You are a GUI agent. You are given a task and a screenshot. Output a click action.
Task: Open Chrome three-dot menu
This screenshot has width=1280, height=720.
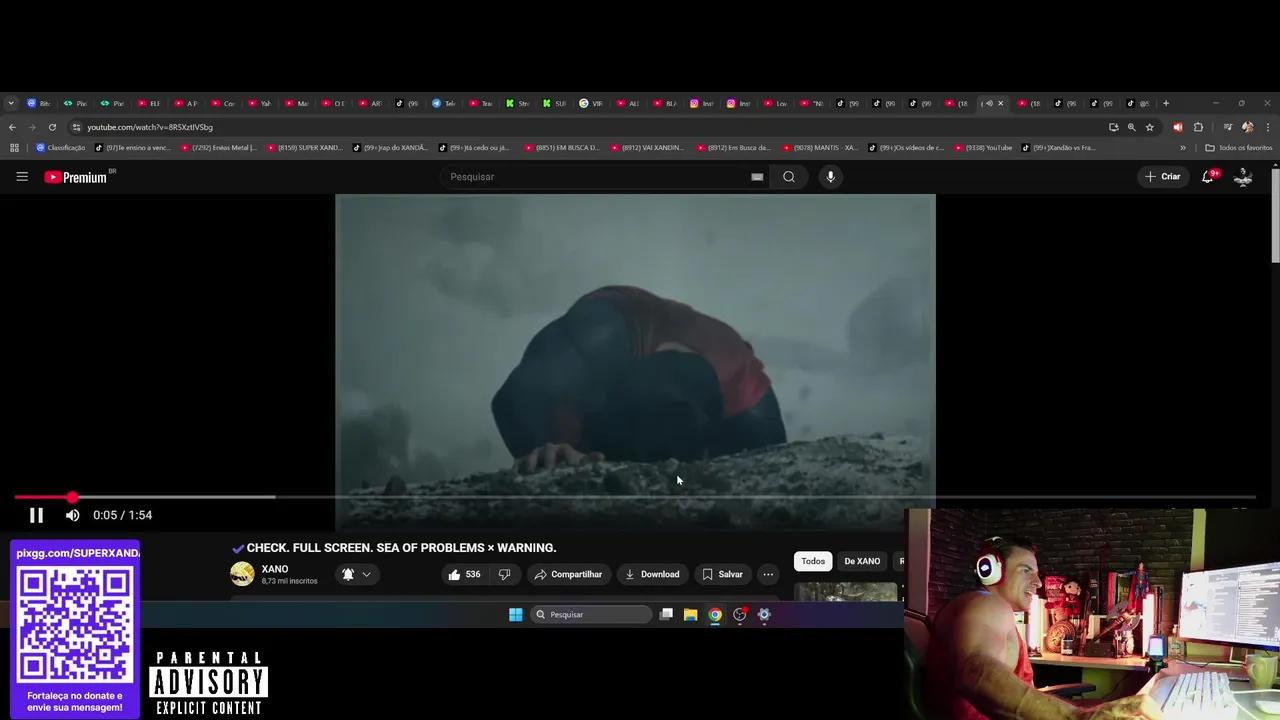tap(1268, 127)
